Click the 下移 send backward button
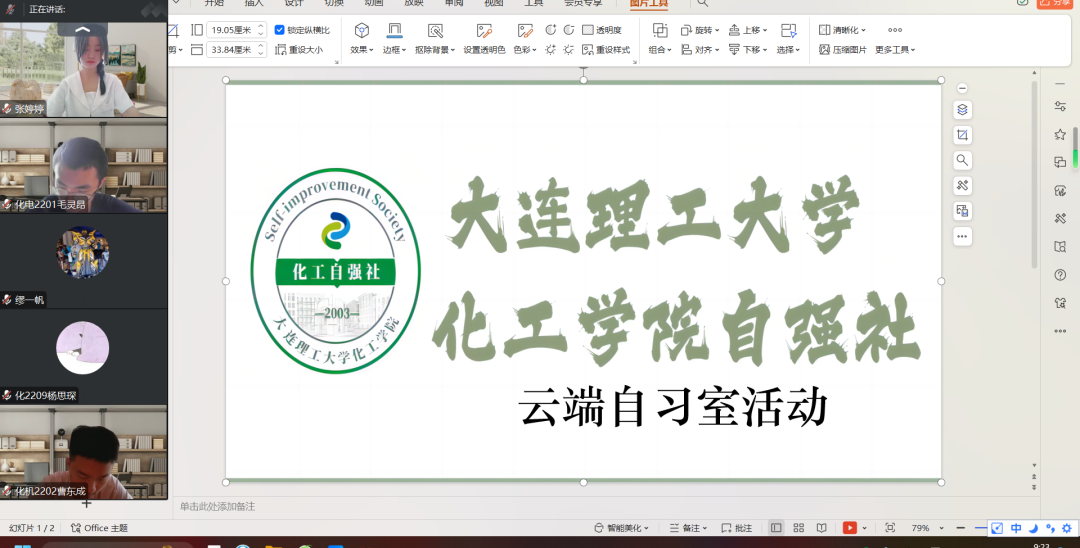 pyautogui.click(x=747, y=50)
